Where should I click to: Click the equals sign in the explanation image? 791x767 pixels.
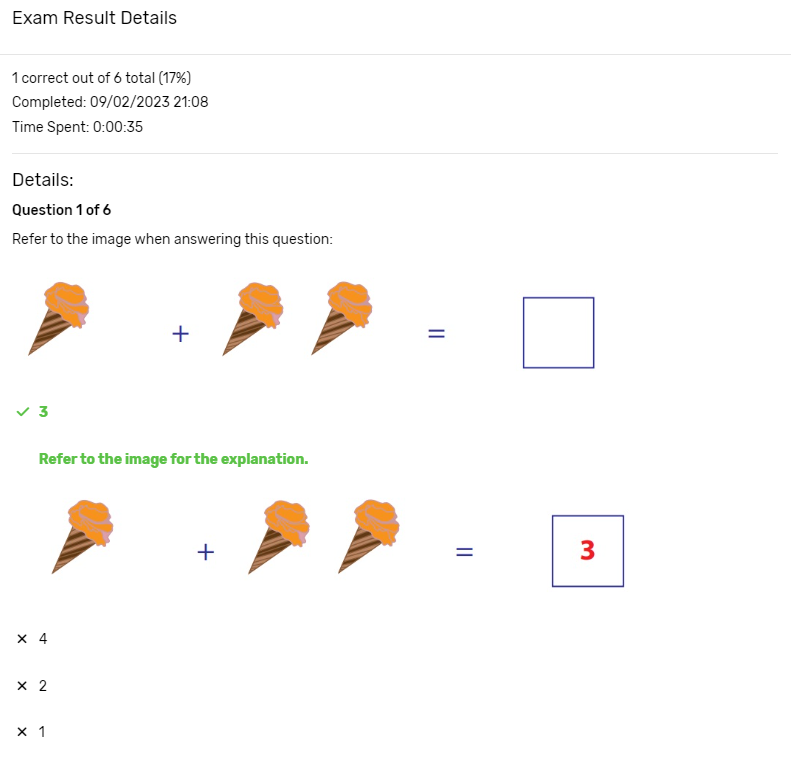465,552
